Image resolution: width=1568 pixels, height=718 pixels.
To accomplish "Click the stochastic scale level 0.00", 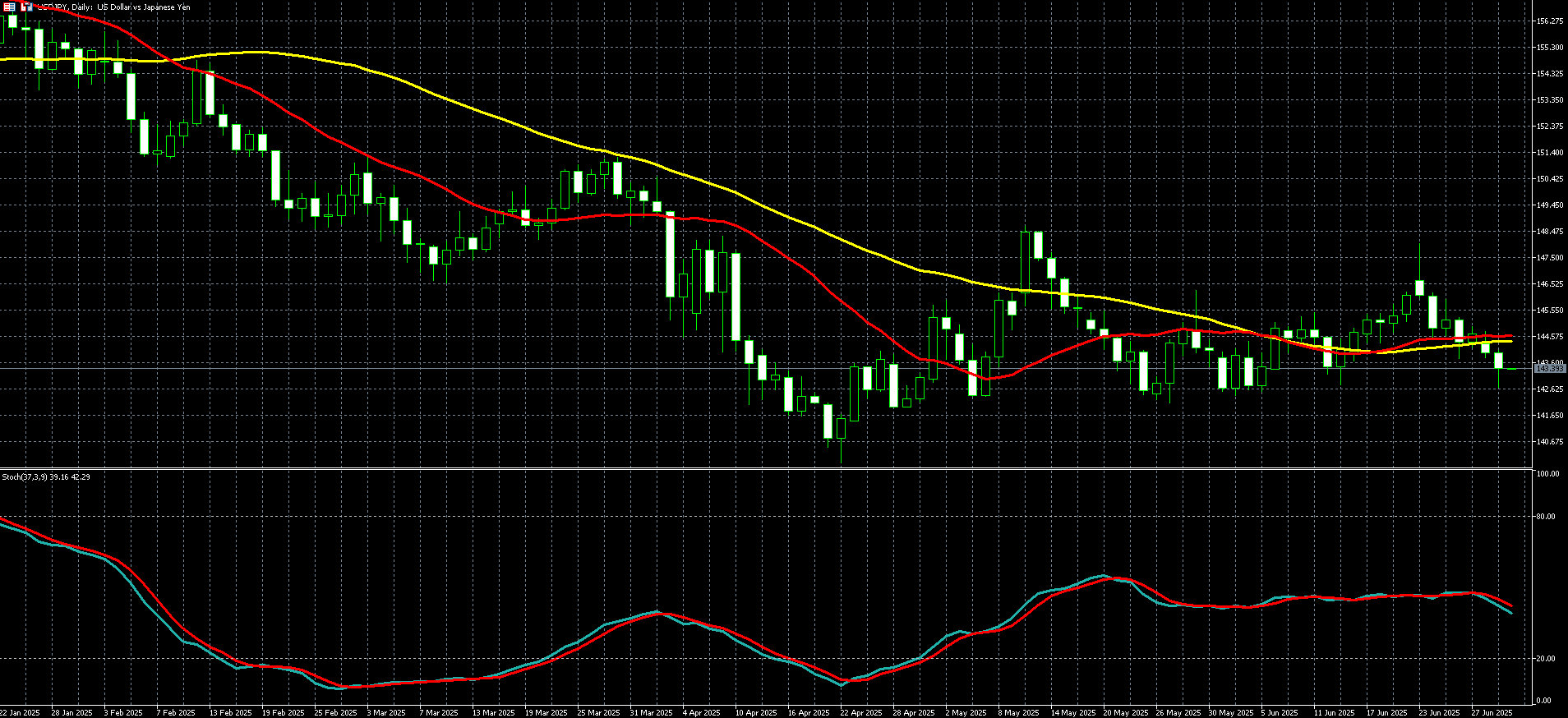I will point(1544,701).
